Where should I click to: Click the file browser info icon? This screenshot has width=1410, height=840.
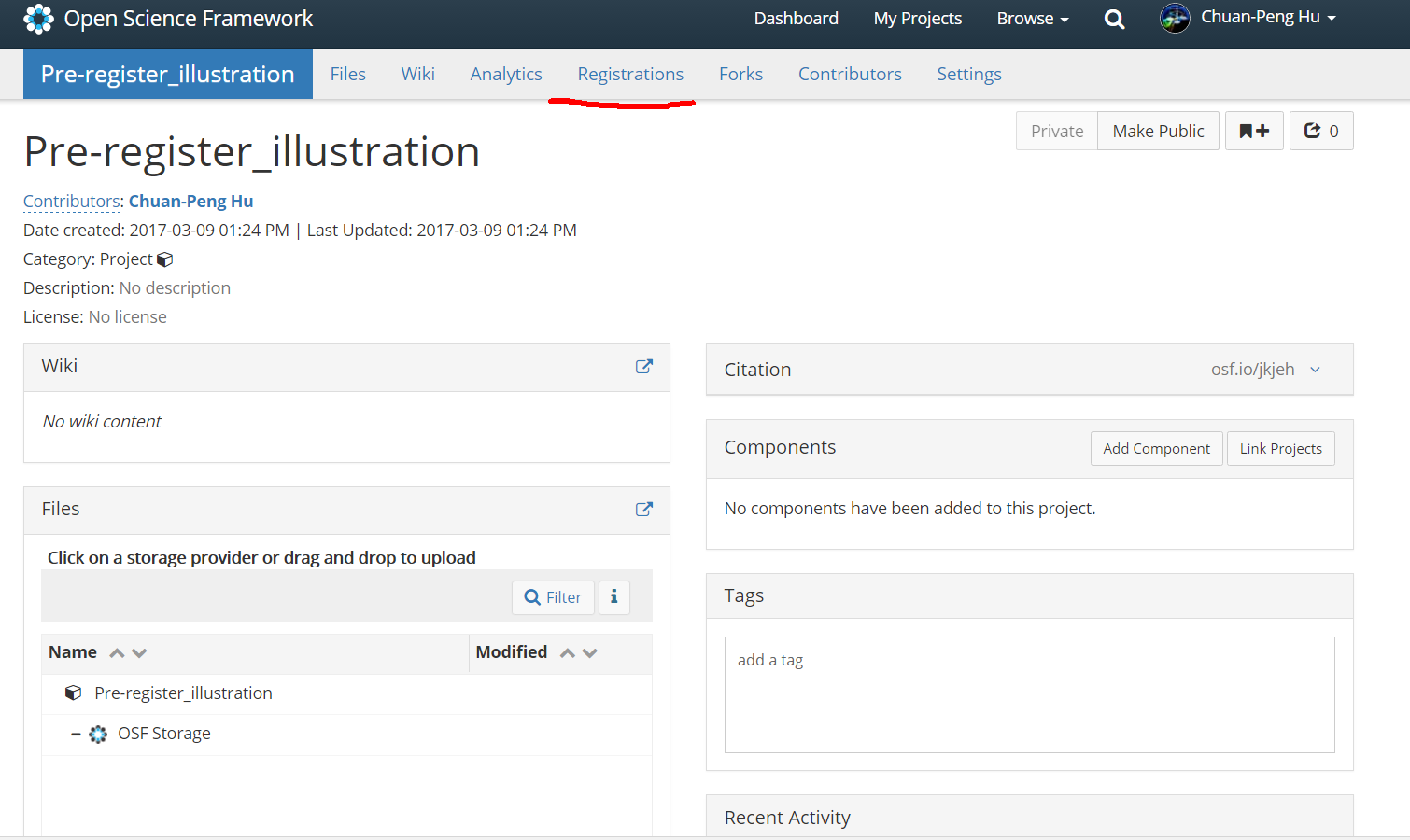[613, 597]
